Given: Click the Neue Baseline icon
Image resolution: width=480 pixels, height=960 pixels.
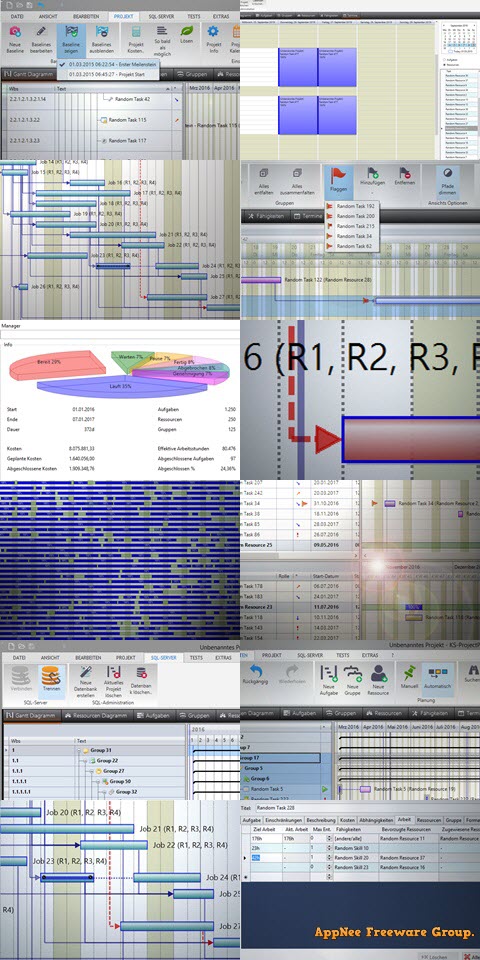Looking at the screenshot, I should (15, 32).
